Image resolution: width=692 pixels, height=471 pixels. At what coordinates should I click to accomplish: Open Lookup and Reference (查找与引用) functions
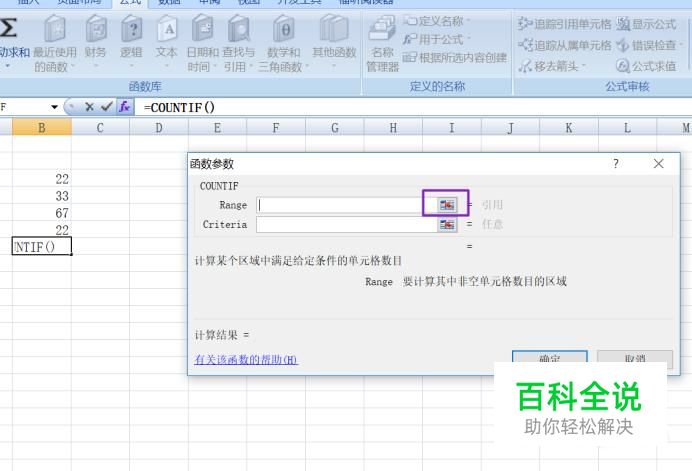tap(239, 43)
